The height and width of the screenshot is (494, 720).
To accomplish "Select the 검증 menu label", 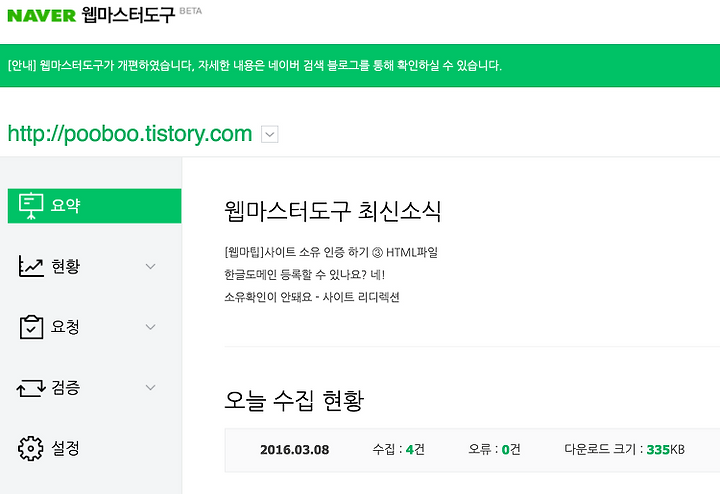I will point(66,387).
